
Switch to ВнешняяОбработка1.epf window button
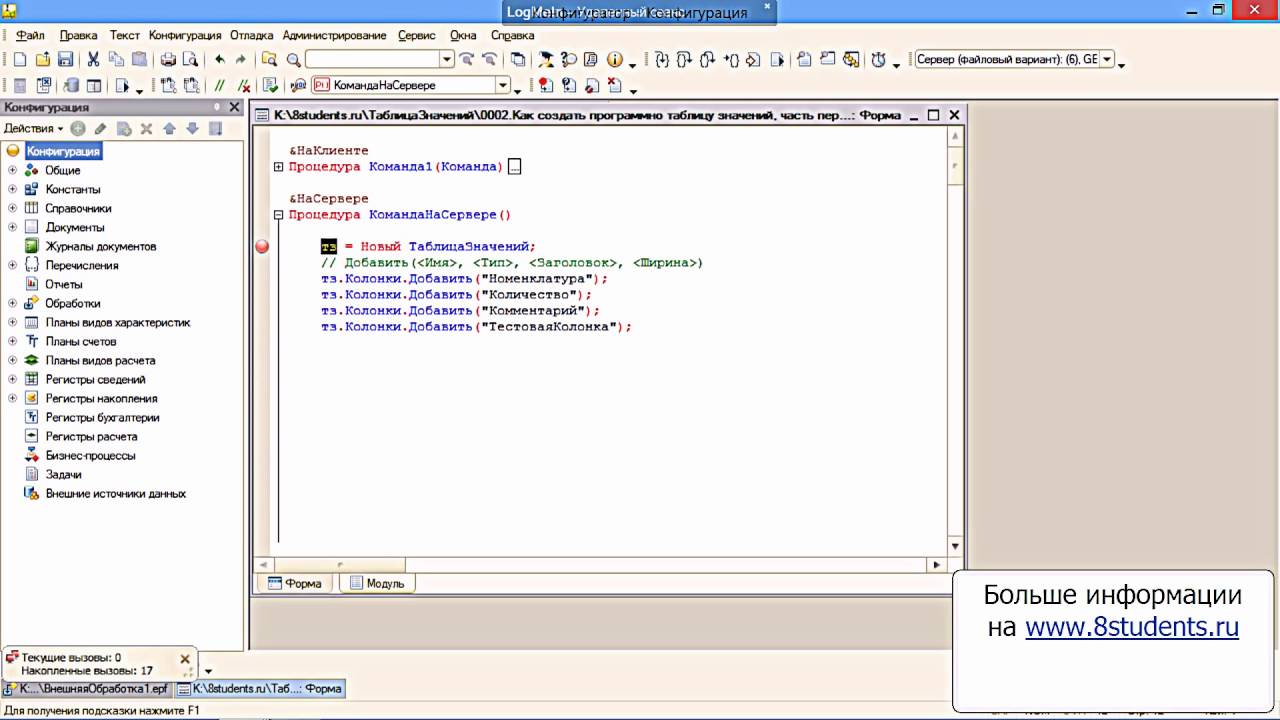click(87, 689)
